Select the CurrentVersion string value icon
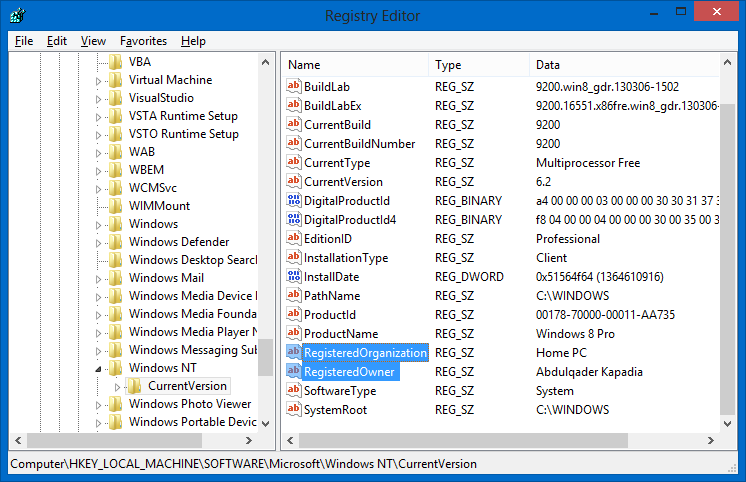The width and height of the screenshot is (746, 482). (294, 181)
